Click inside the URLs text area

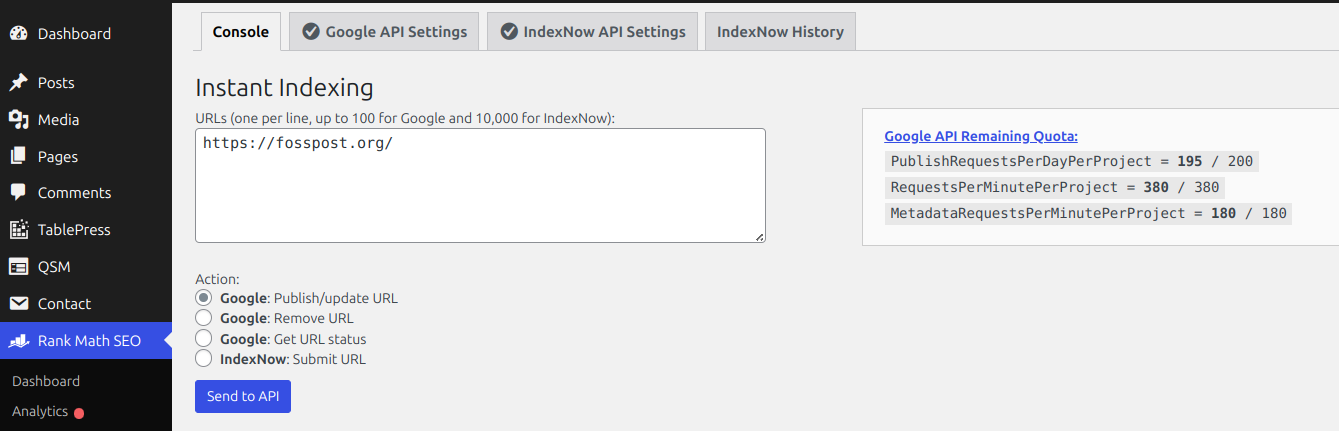[480, 185]
